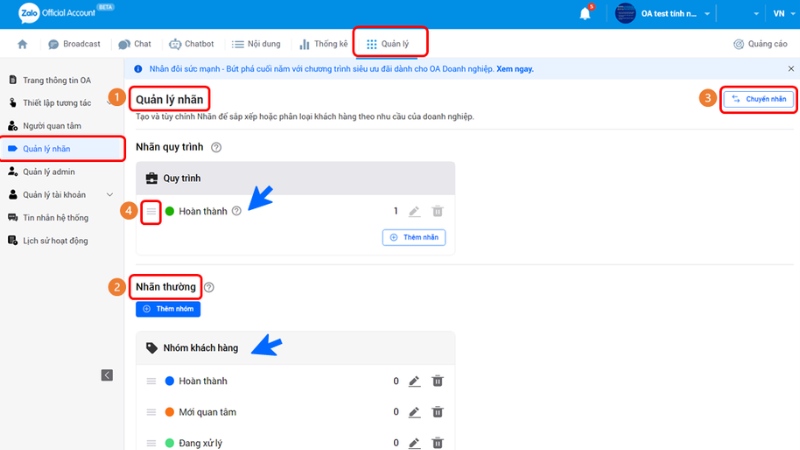The width and height of the screenshot is (800, 450).
Task: Delete the Mới quan tâm label
Action: click(x=437, y=412)
